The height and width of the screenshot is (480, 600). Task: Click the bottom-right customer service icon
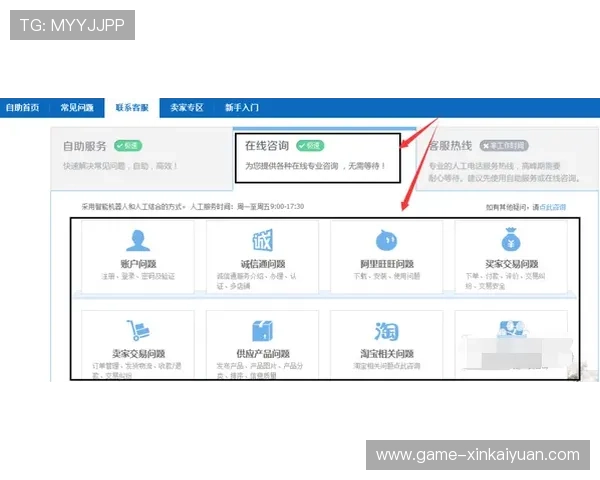point(511,328)
